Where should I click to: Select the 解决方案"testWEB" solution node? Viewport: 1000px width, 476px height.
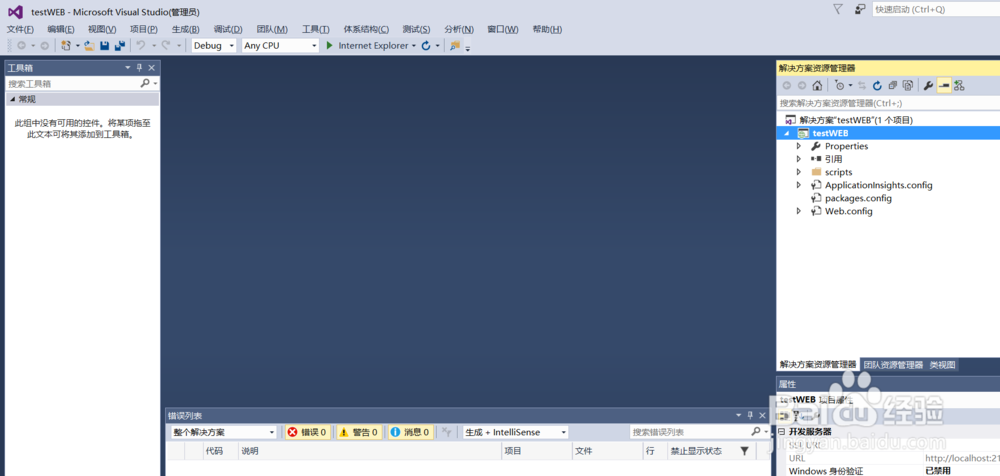click(856, 120)
